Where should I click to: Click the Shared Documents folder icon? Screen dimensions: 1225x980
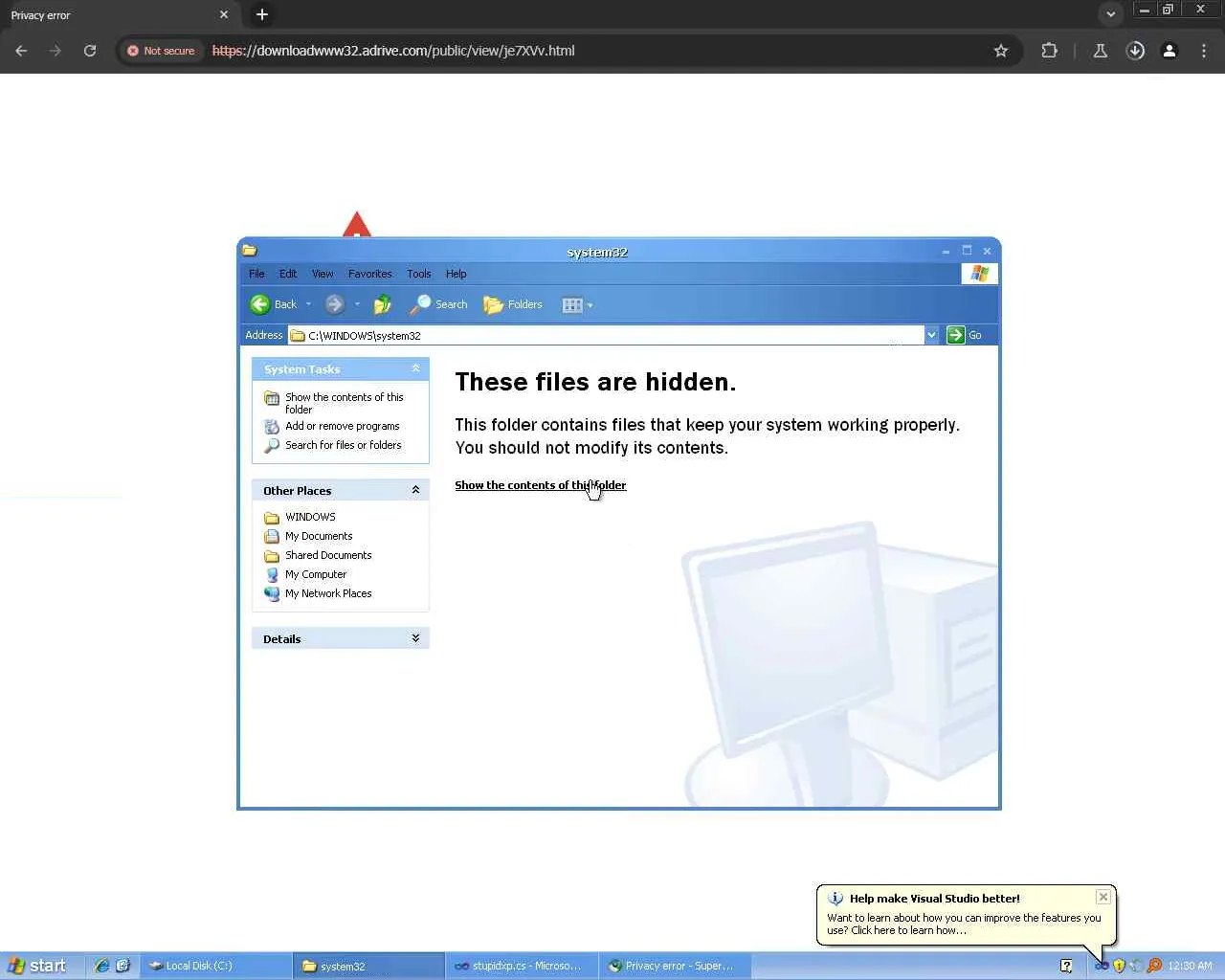pyautogui.click(x=272, y=555)
